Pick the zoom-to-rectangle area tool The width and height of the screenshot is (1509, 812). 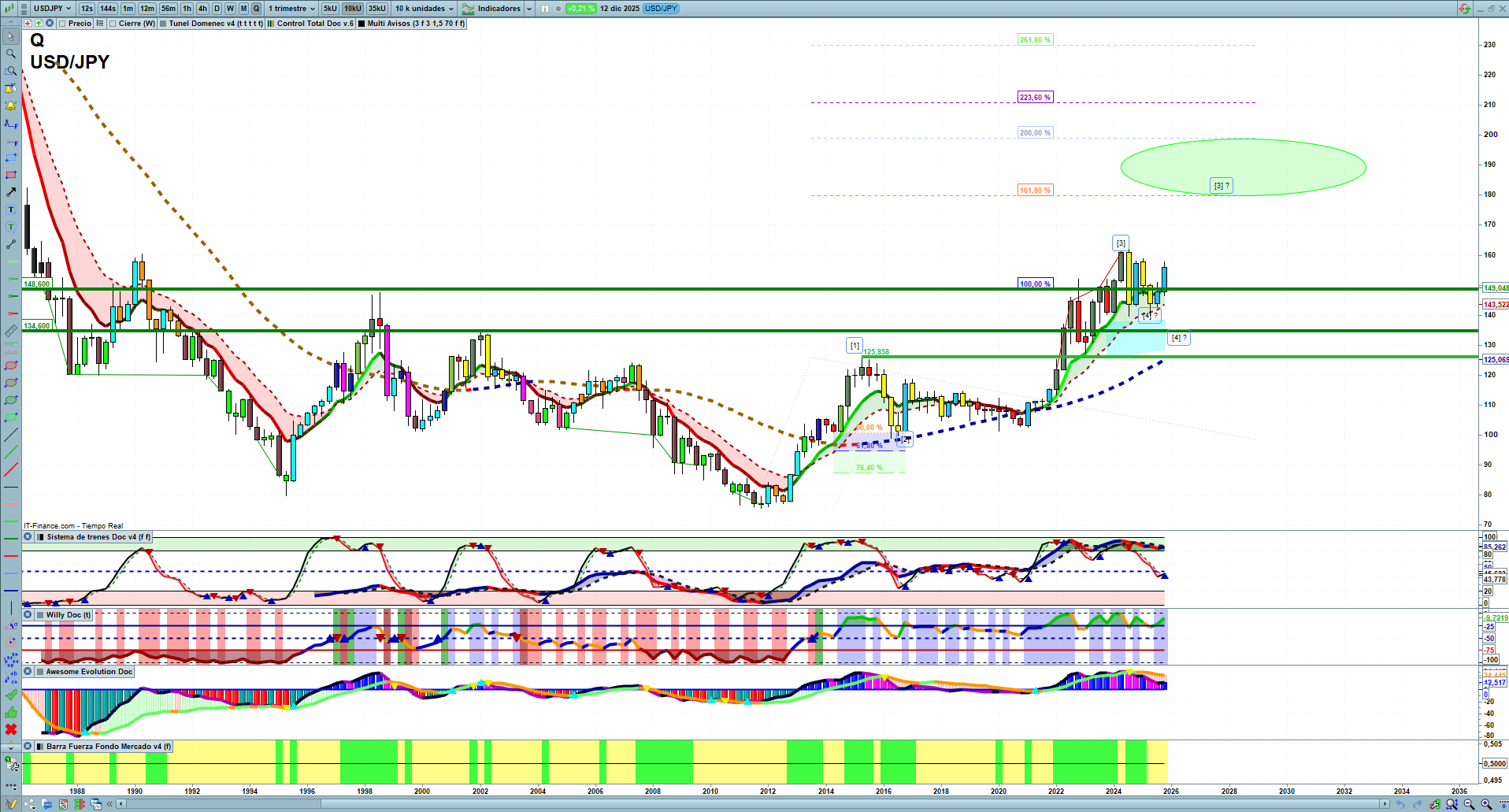pyautogui.click(x=11, y=71)
